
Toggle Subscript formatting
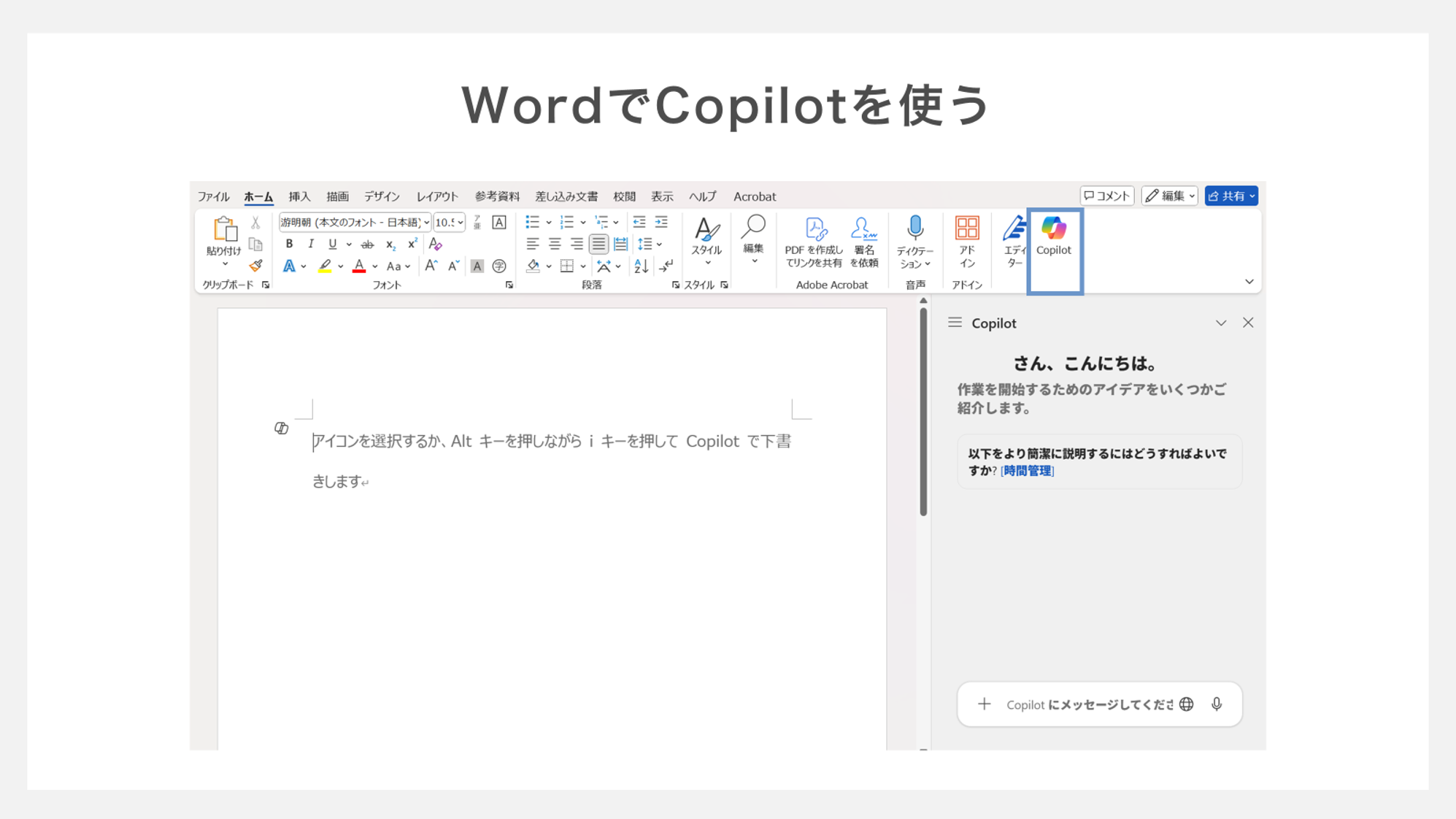point(390,245)
